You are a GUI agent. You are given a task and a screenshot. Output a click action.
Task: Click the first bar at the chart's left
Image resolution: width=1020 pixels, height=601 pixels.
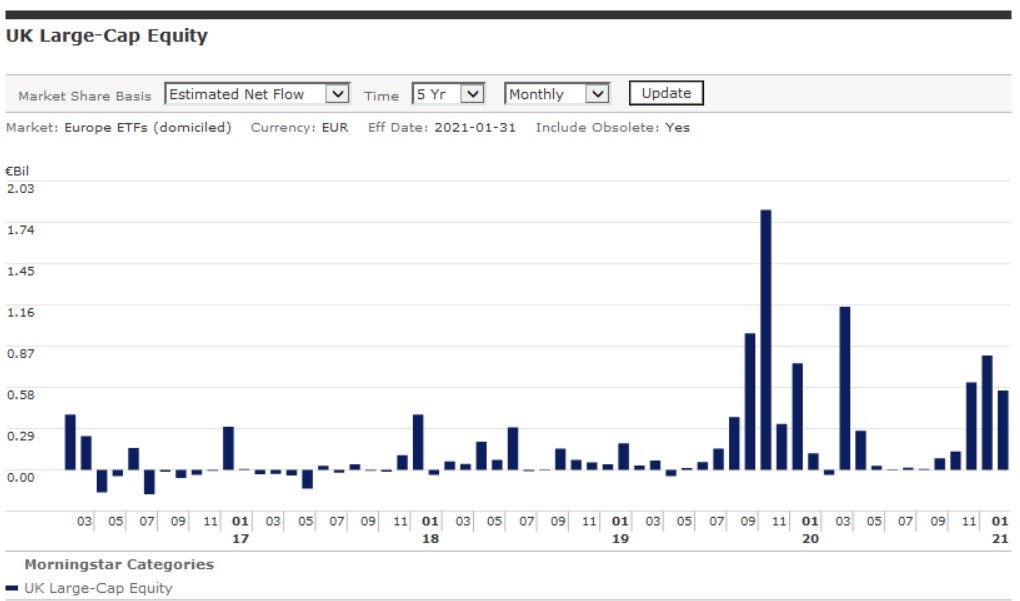70,442
